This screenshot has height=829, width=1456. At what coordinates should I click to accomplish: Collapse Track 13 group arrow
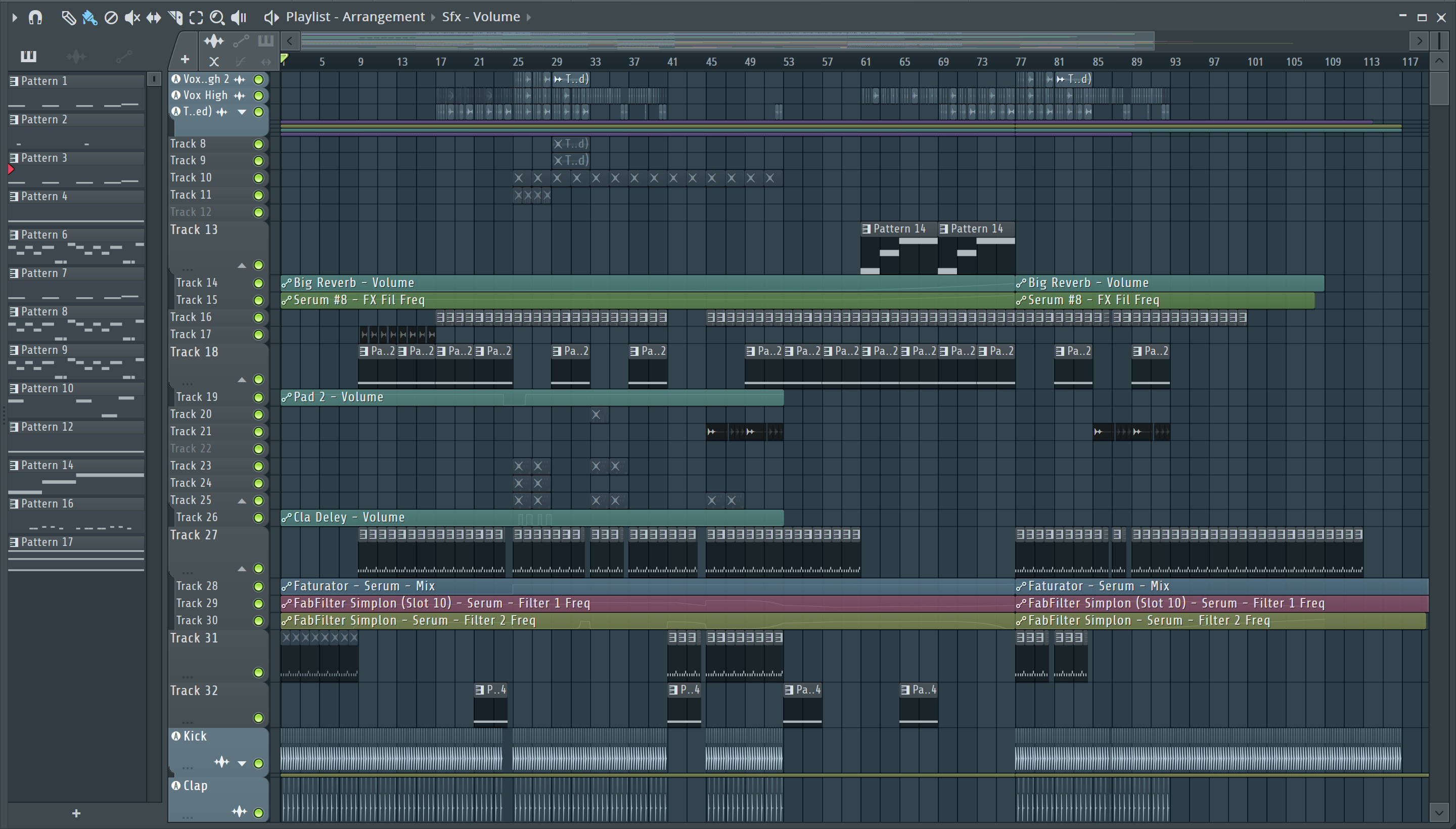click(242, 265)
